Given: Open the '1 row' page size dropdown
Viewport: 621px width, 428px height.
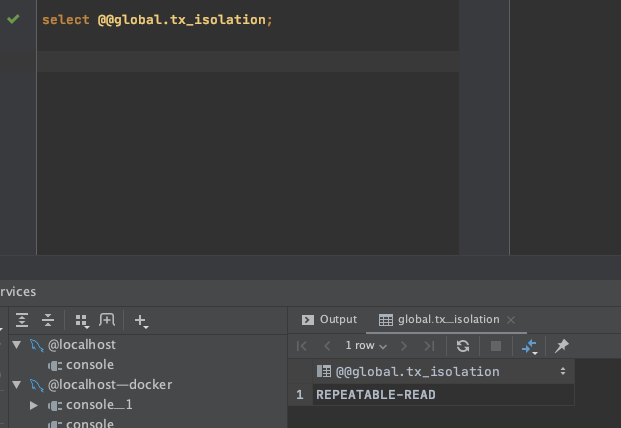Looking at the screenshot, I should point(366,346).
